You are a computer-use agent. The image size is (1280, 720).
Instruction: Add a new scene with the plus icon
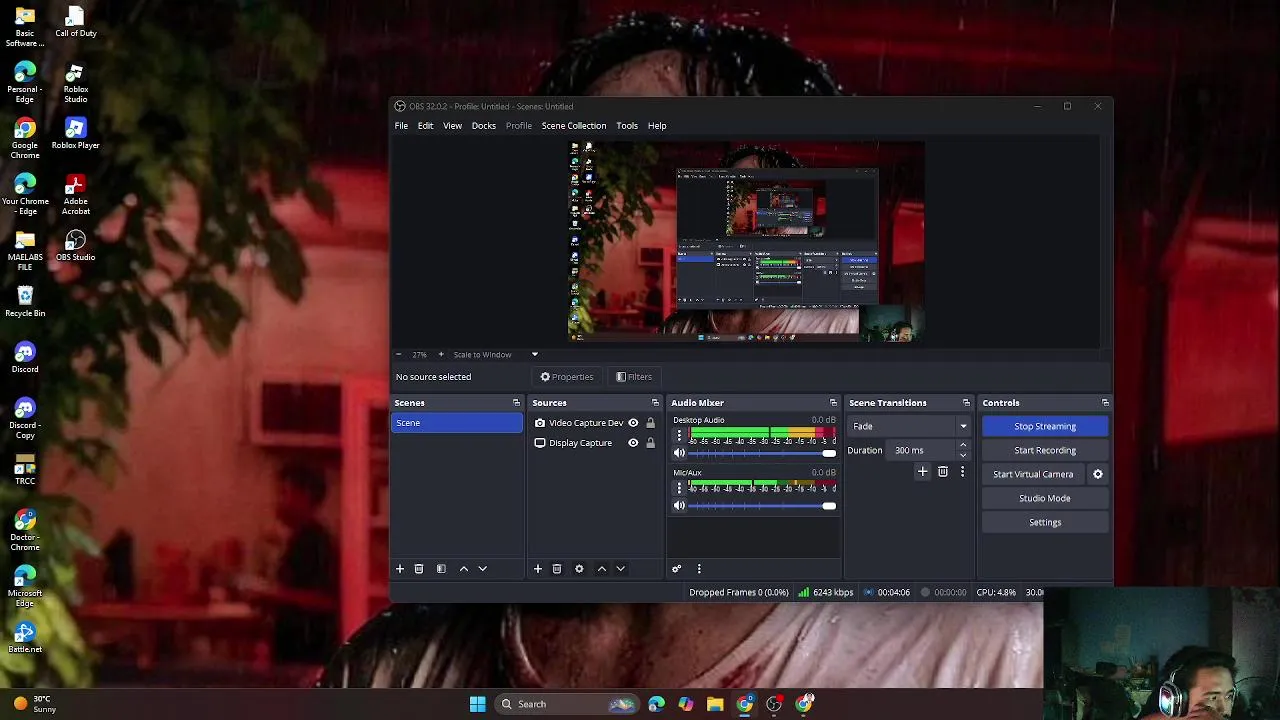(x=400, y=569)
